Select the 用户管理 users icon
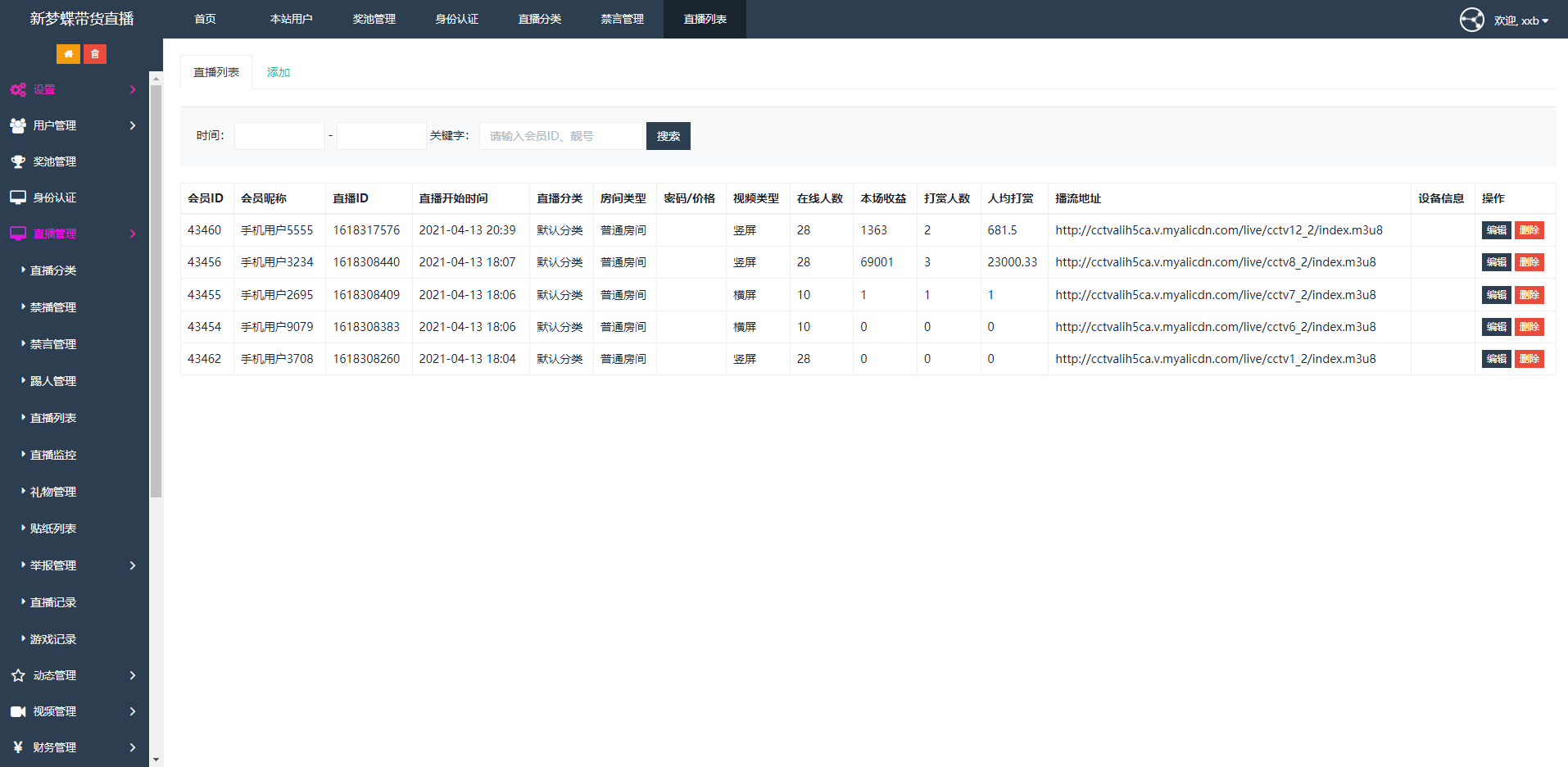1568x767 pixels. coord(18,125)
